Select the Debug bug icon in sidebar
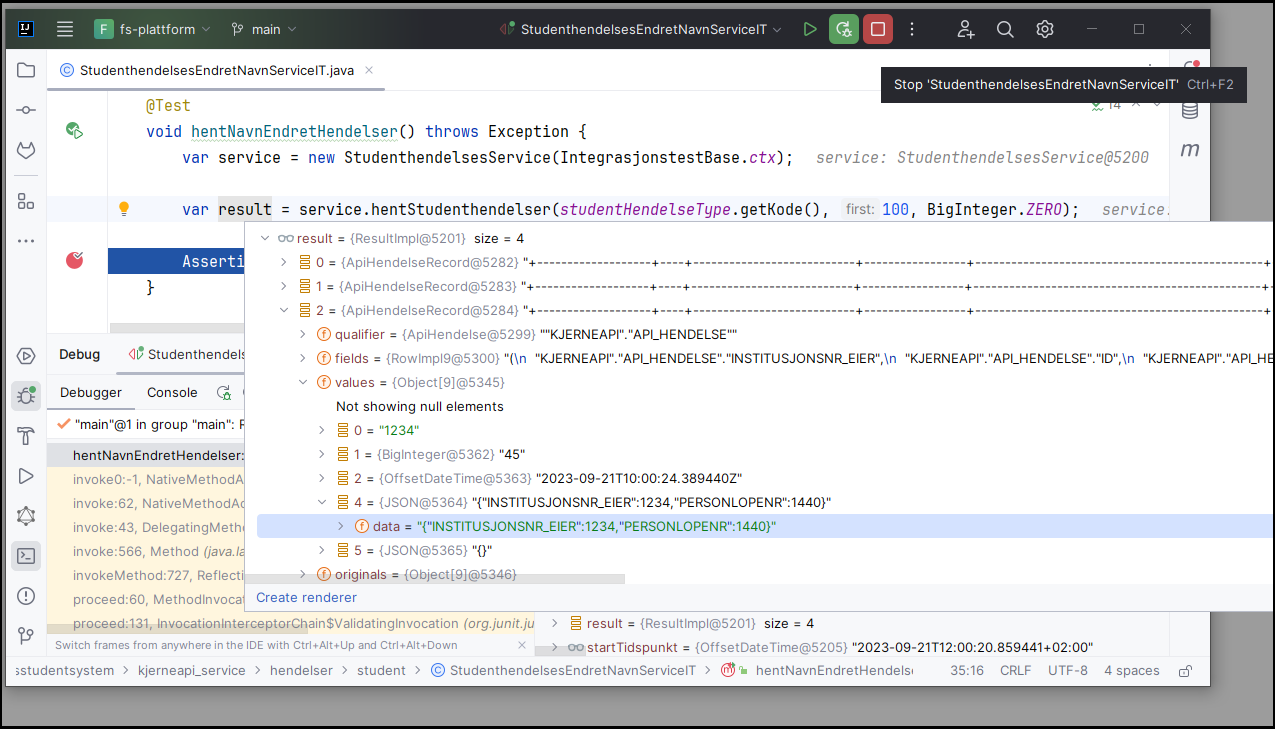The image size is (1275, 729). pyautogui.click(x=25, y=395)
